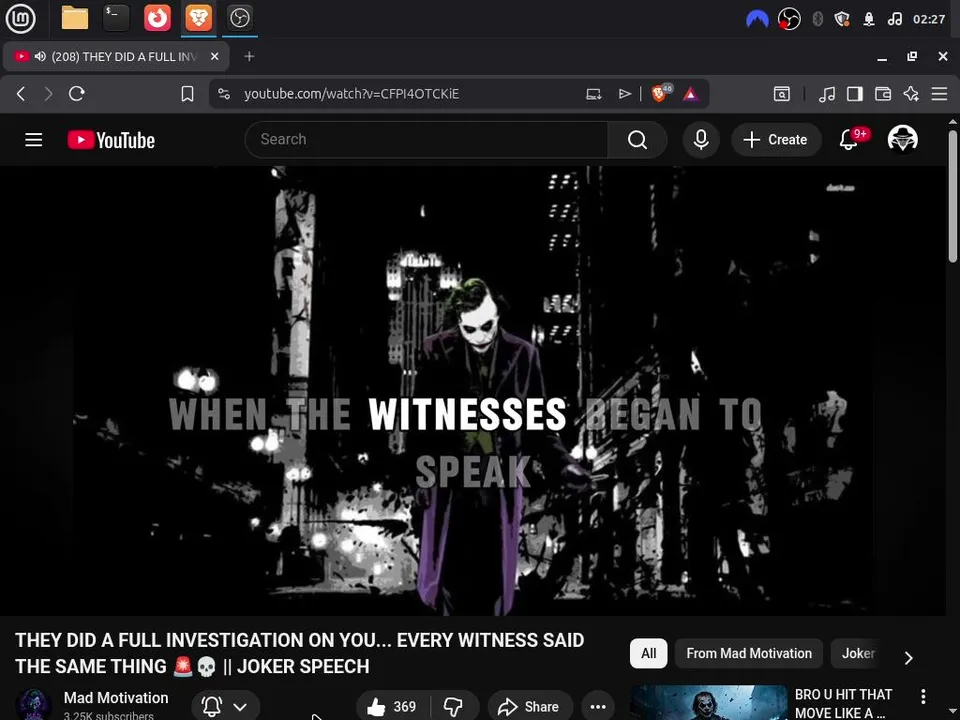
Task: Select the YouTube video tab
Action: (116, 56)
